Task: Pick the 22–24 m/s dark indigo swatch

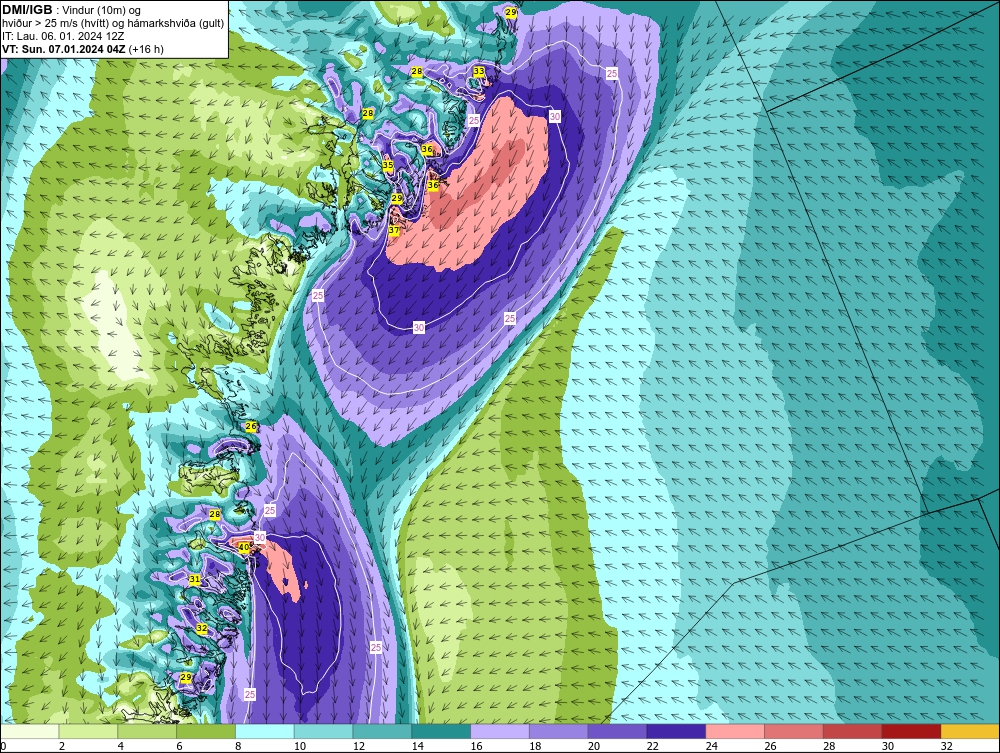Action: 676,731
